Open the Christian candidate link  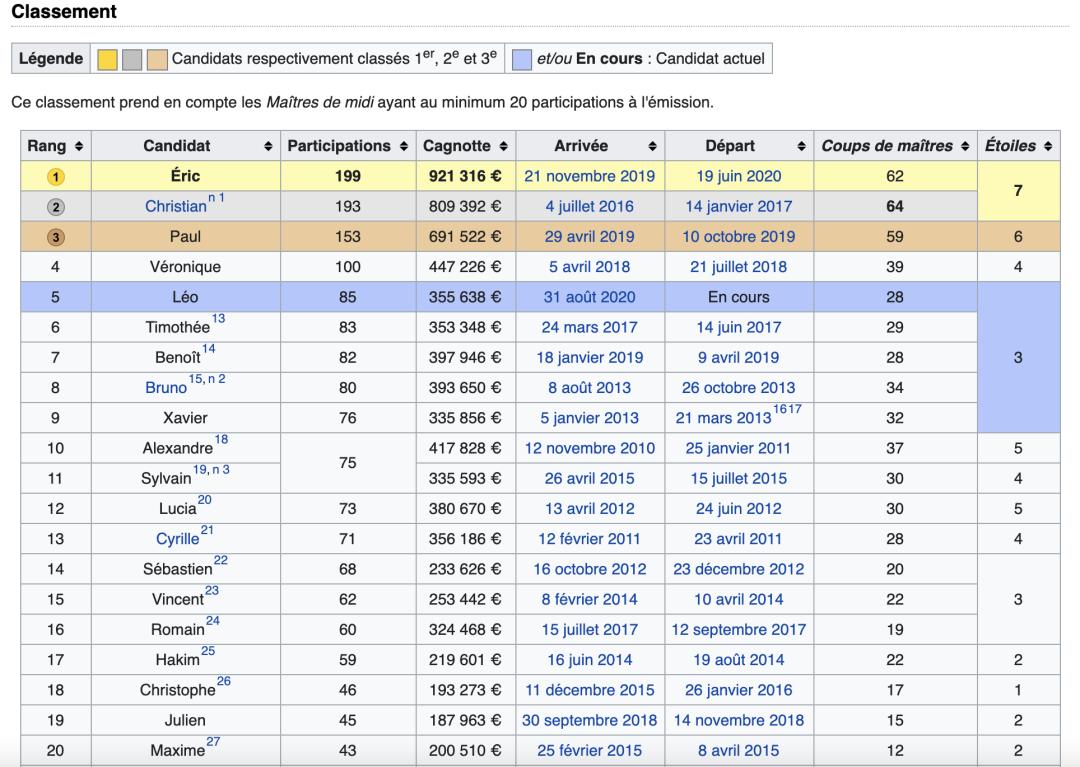pos(175,207)
